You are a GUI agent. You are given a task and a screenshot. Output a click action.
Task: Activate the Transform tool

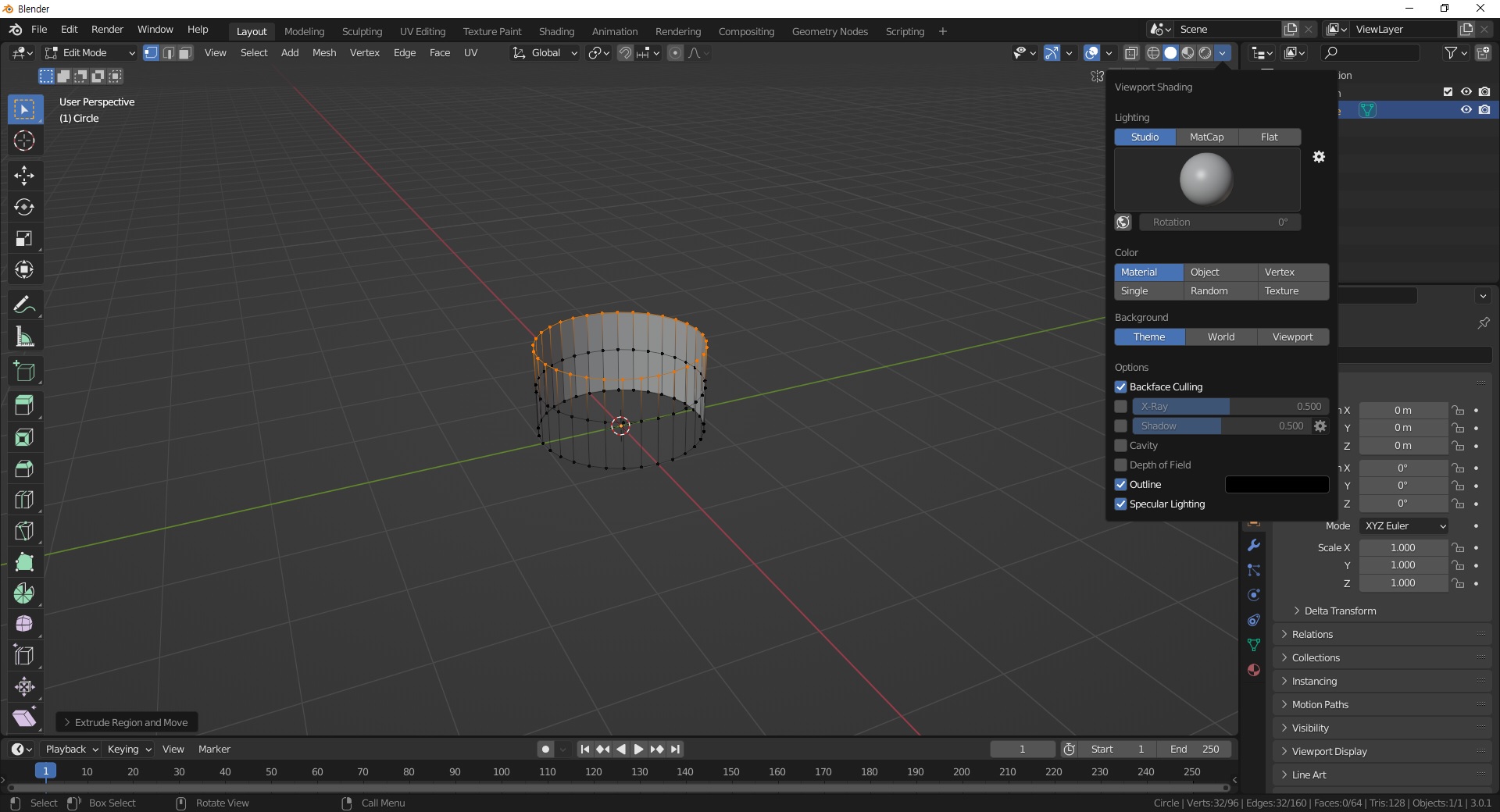tap(24, 270)
